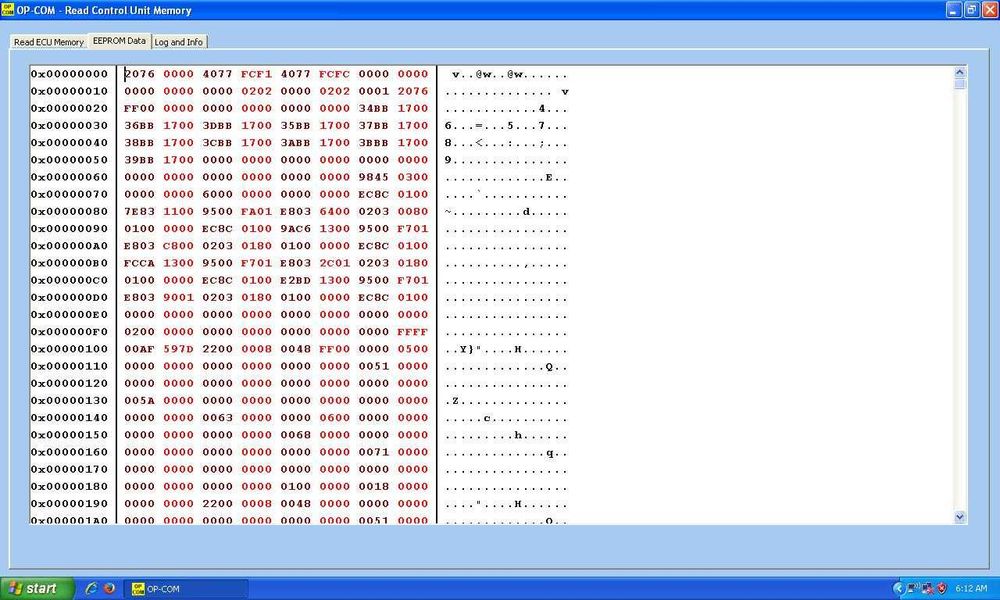Image resolution: width=1000 pixels, height=600 pixels.
Task: Click hex value 9845
Action: (373, 177)
